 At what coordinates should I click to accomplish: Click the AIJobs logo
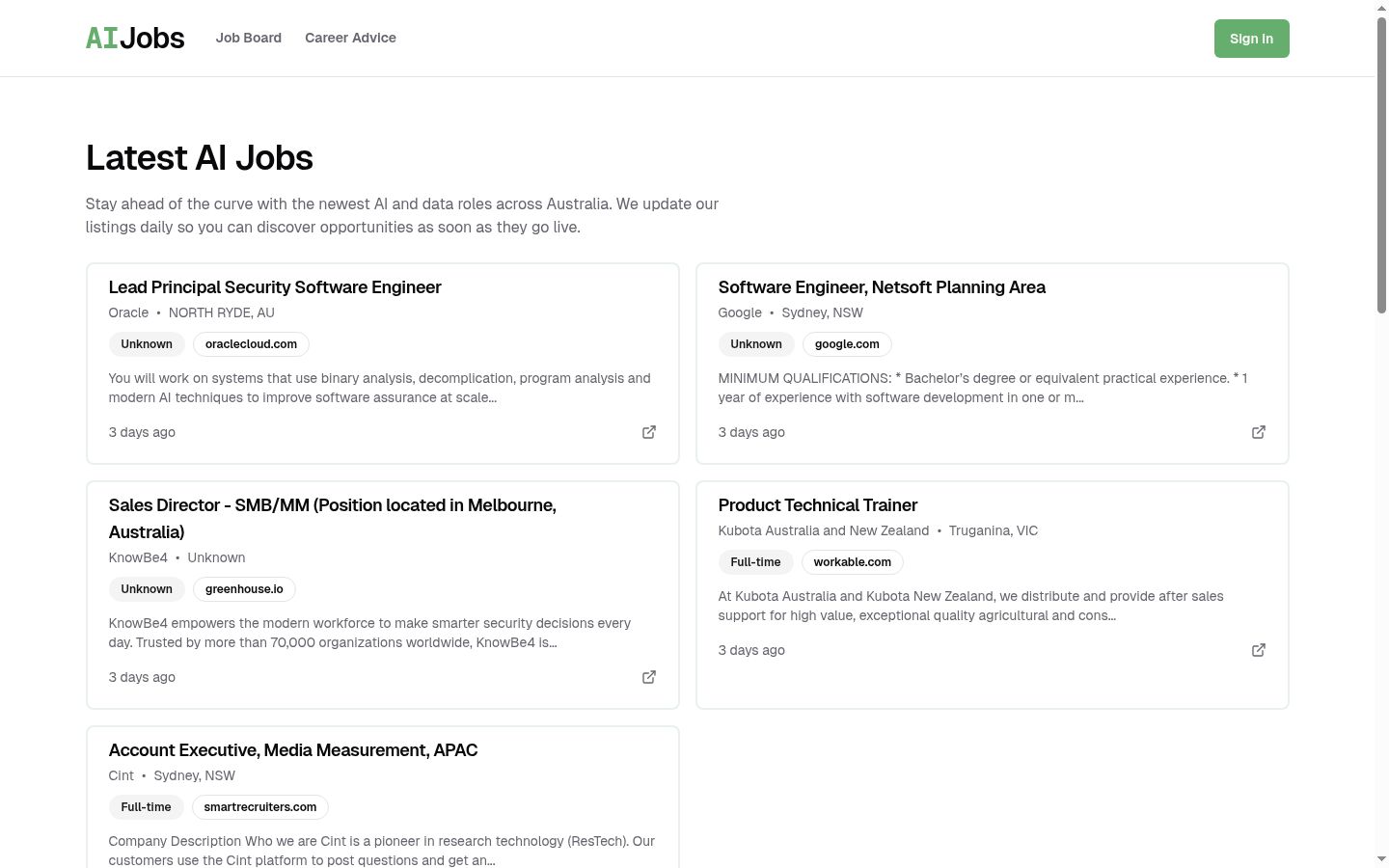coord(135,38)
